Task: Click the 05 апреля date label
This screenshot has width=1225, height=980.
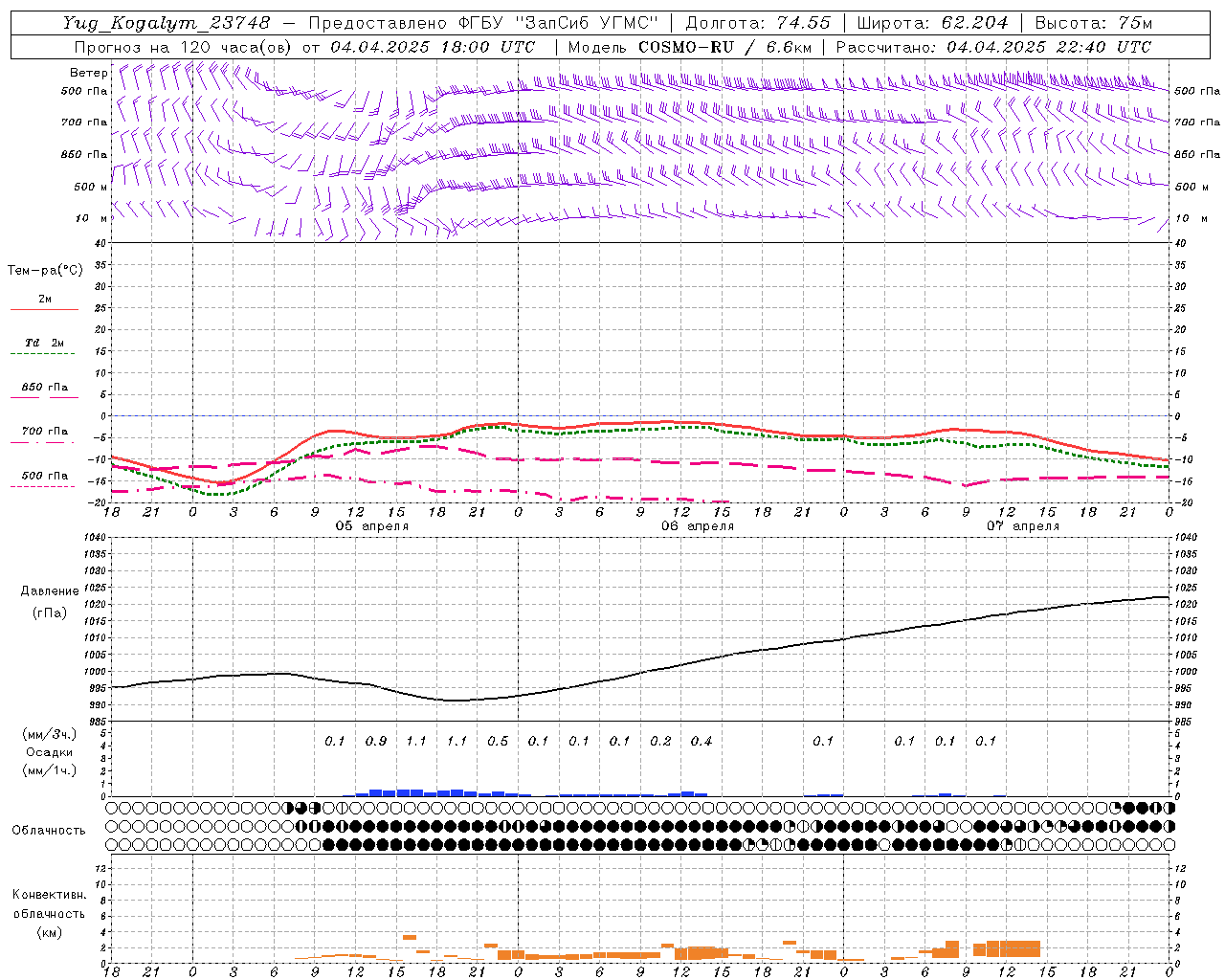Action: click(372, 526)
